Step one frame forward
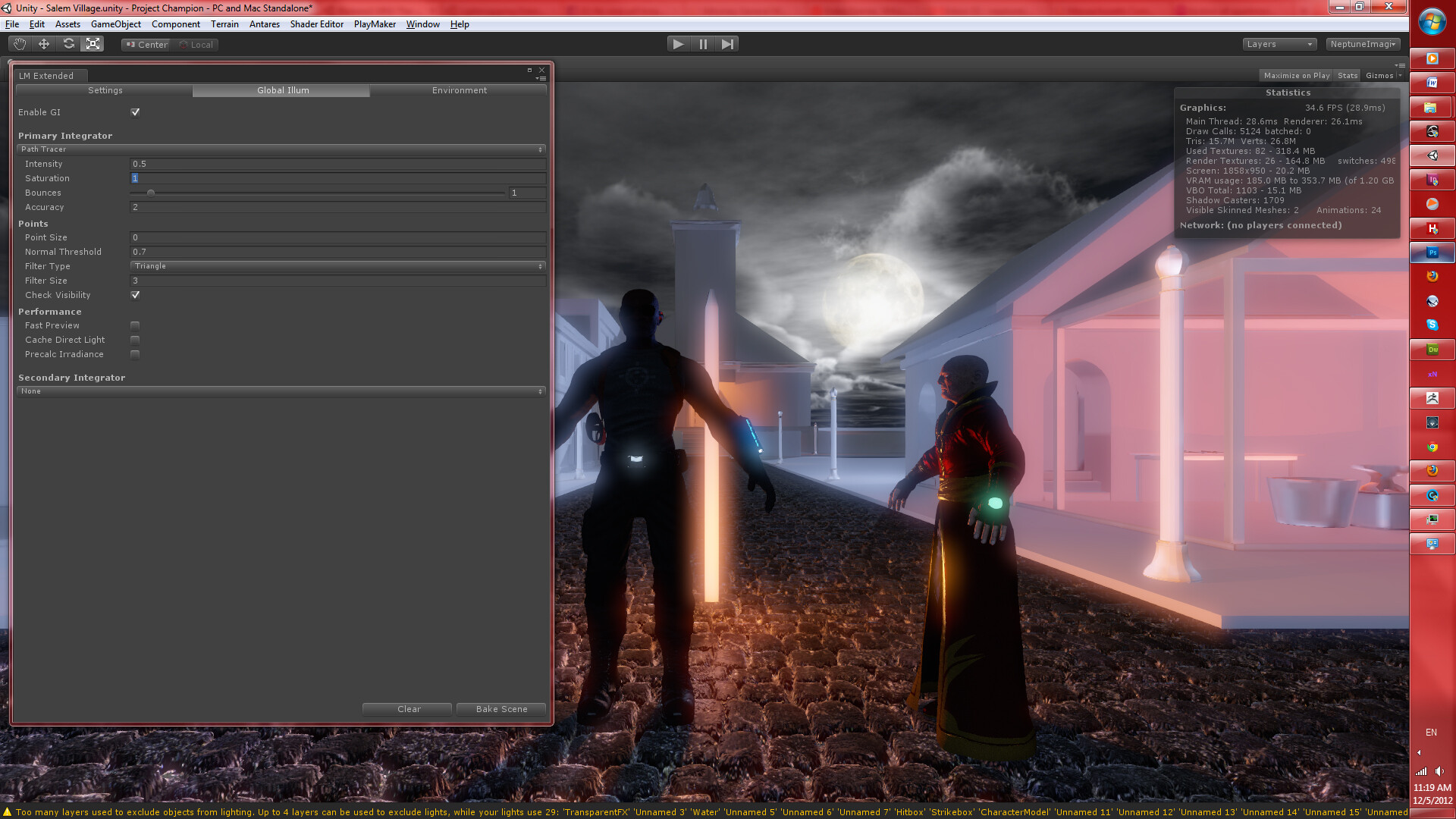This screenshot has width=1456, height=819. pyautogui.click(x=727, y=43)
